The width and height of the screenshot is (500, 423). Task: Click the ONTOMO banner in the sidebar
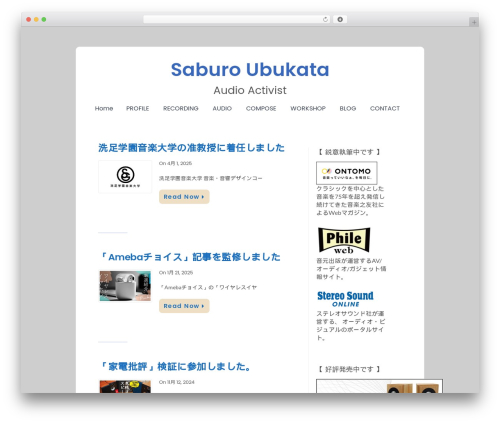tap(347, 173)
